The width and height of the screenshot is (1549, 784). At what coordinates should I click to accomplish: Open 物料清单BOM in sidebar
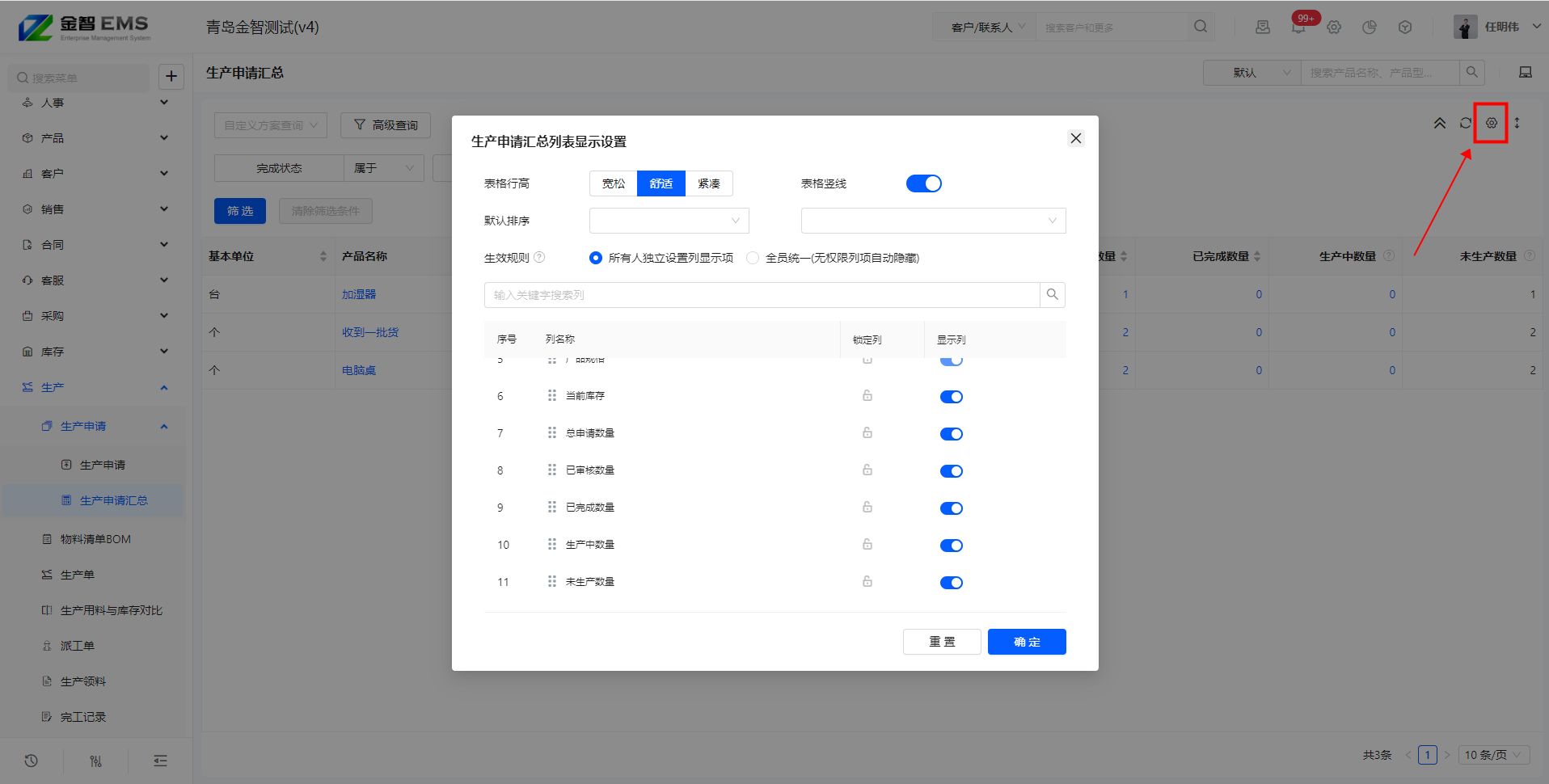point(95,539)
